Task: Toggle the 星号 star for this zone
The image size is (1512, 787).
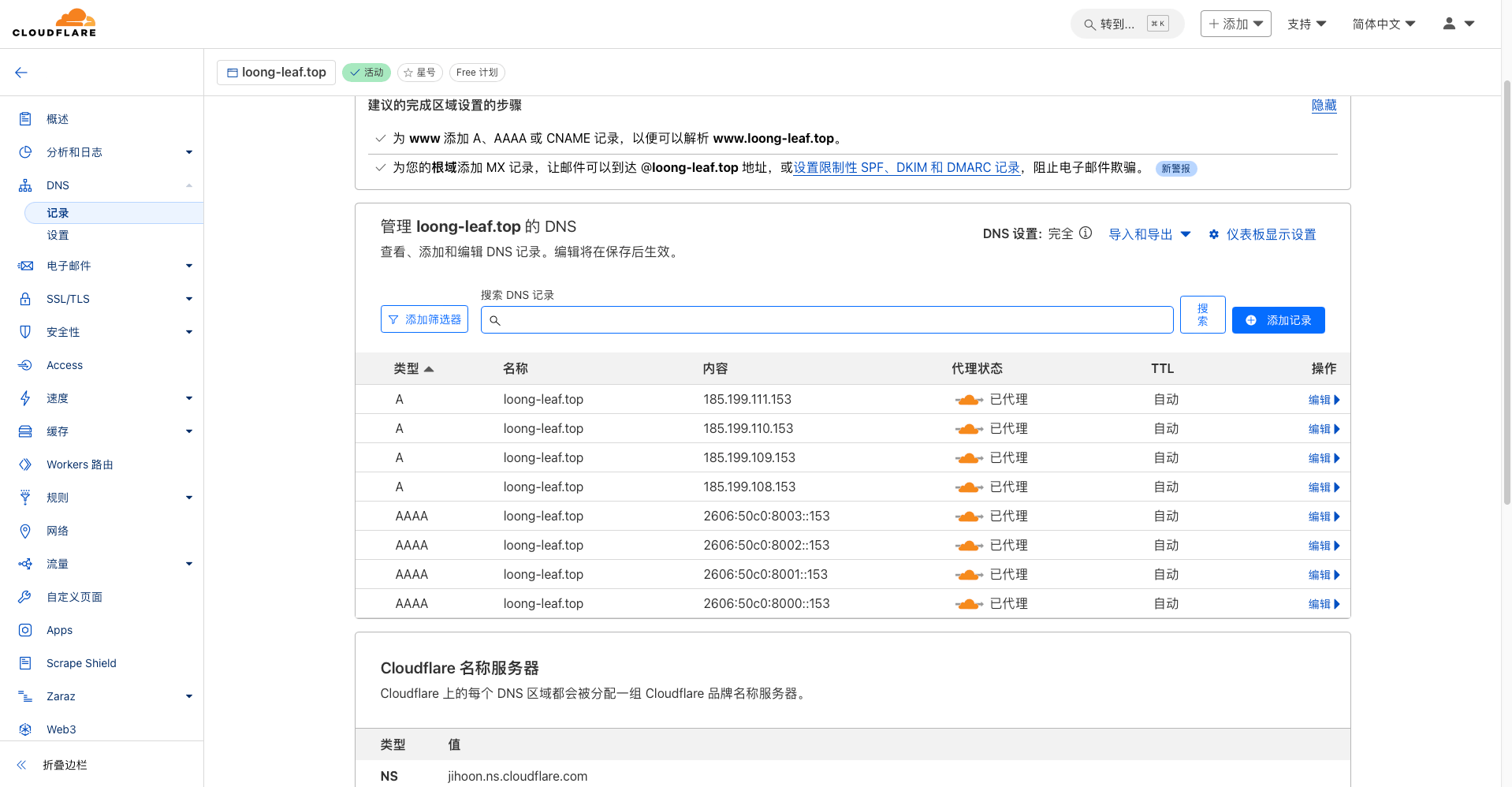Action: pos(419,73)
